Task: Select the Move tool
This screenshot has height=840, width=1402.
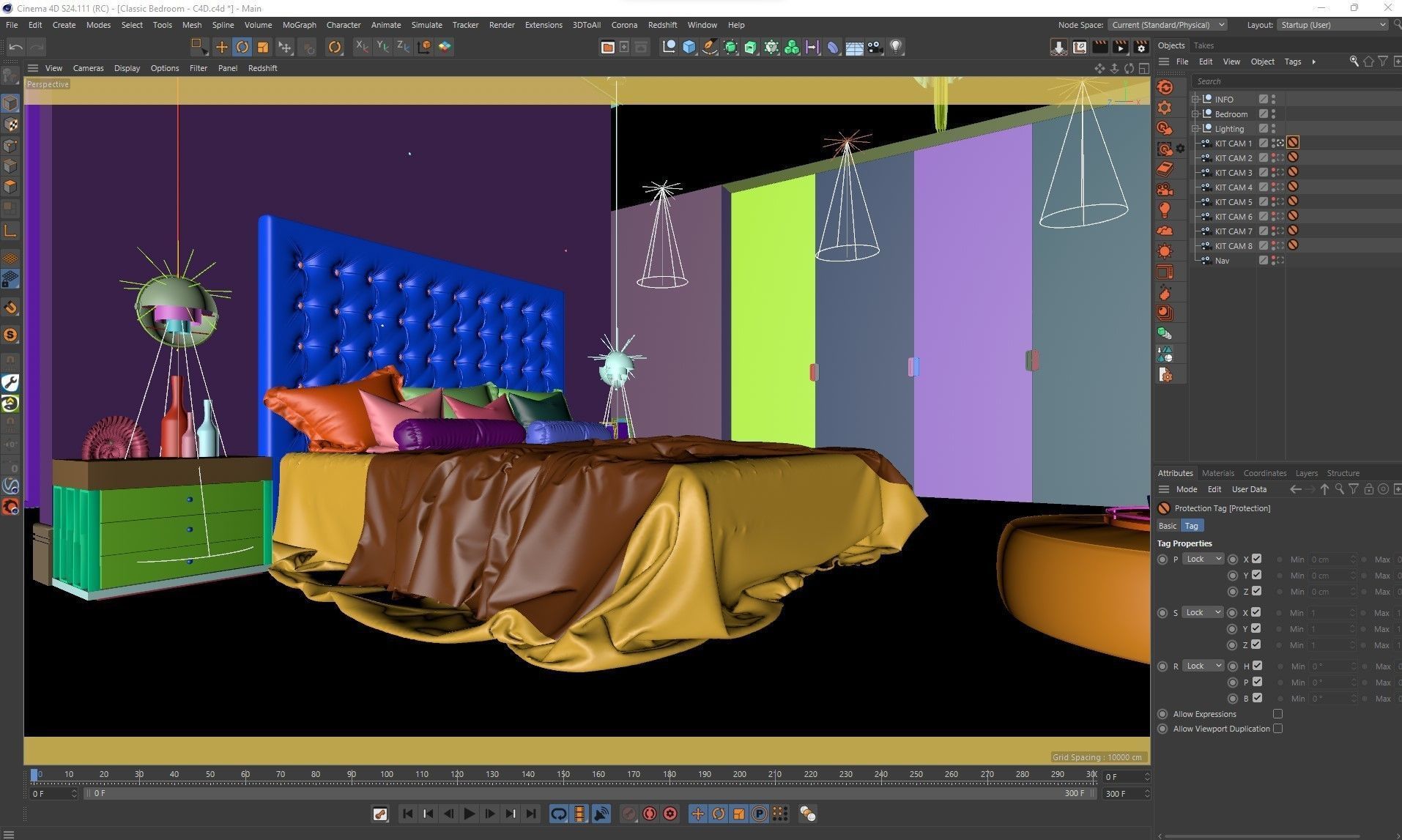Action: point(221,47)
